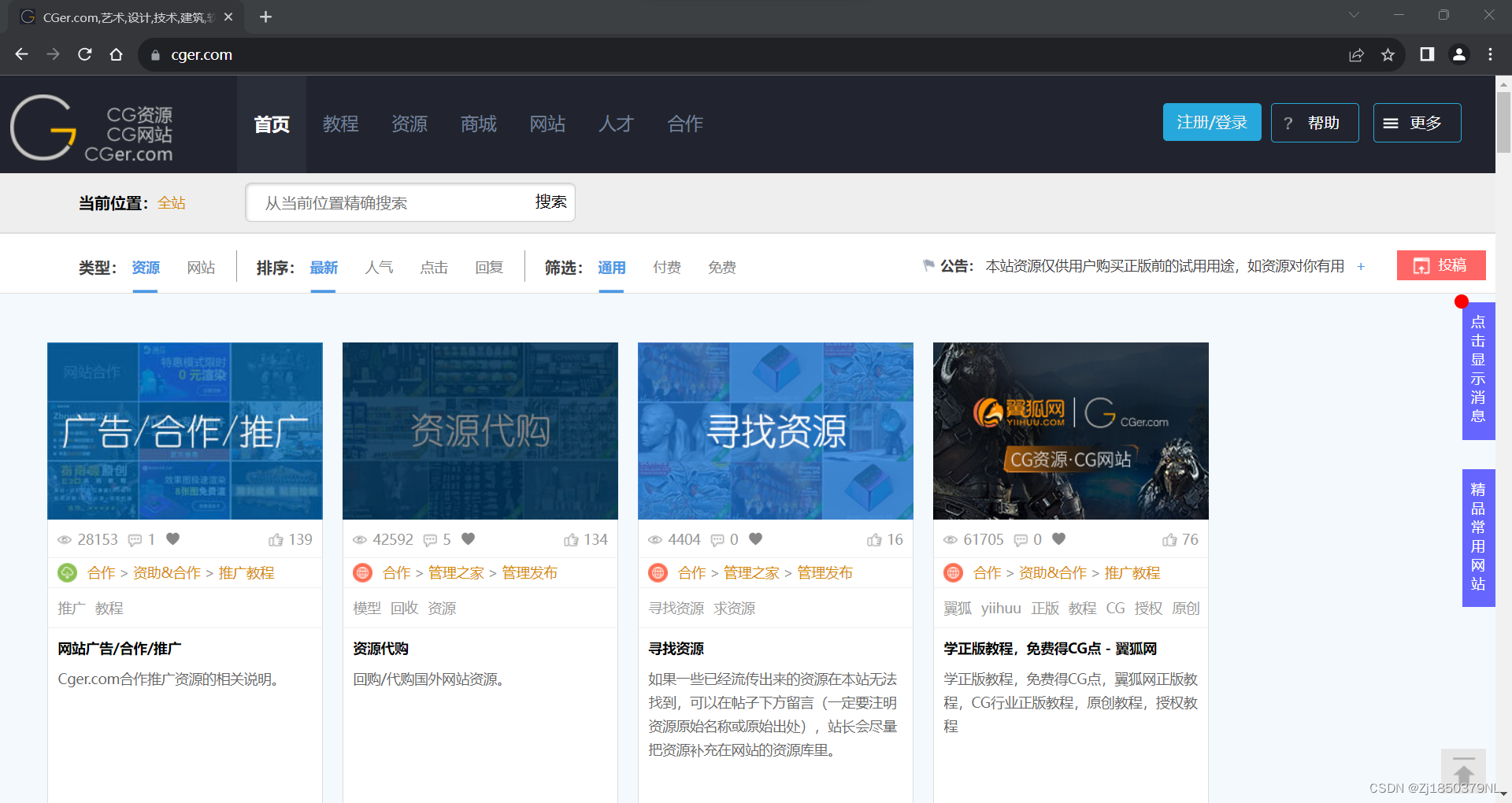Open the 教程 navigation item
1512x803 pixels.
coord(340,124)
